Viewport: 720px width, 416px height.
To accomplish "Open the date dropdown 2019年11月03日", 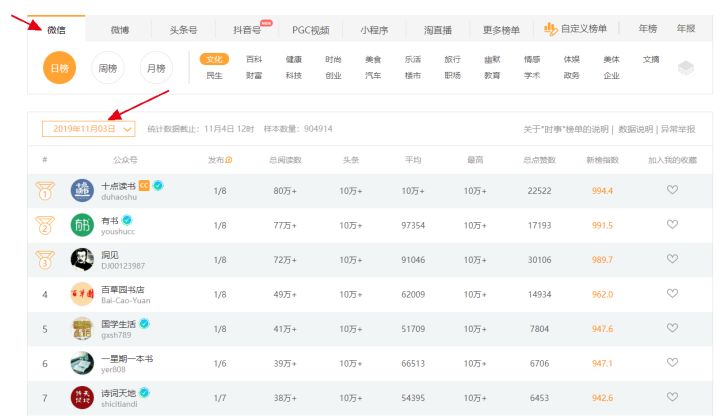I will pos(89,129).
